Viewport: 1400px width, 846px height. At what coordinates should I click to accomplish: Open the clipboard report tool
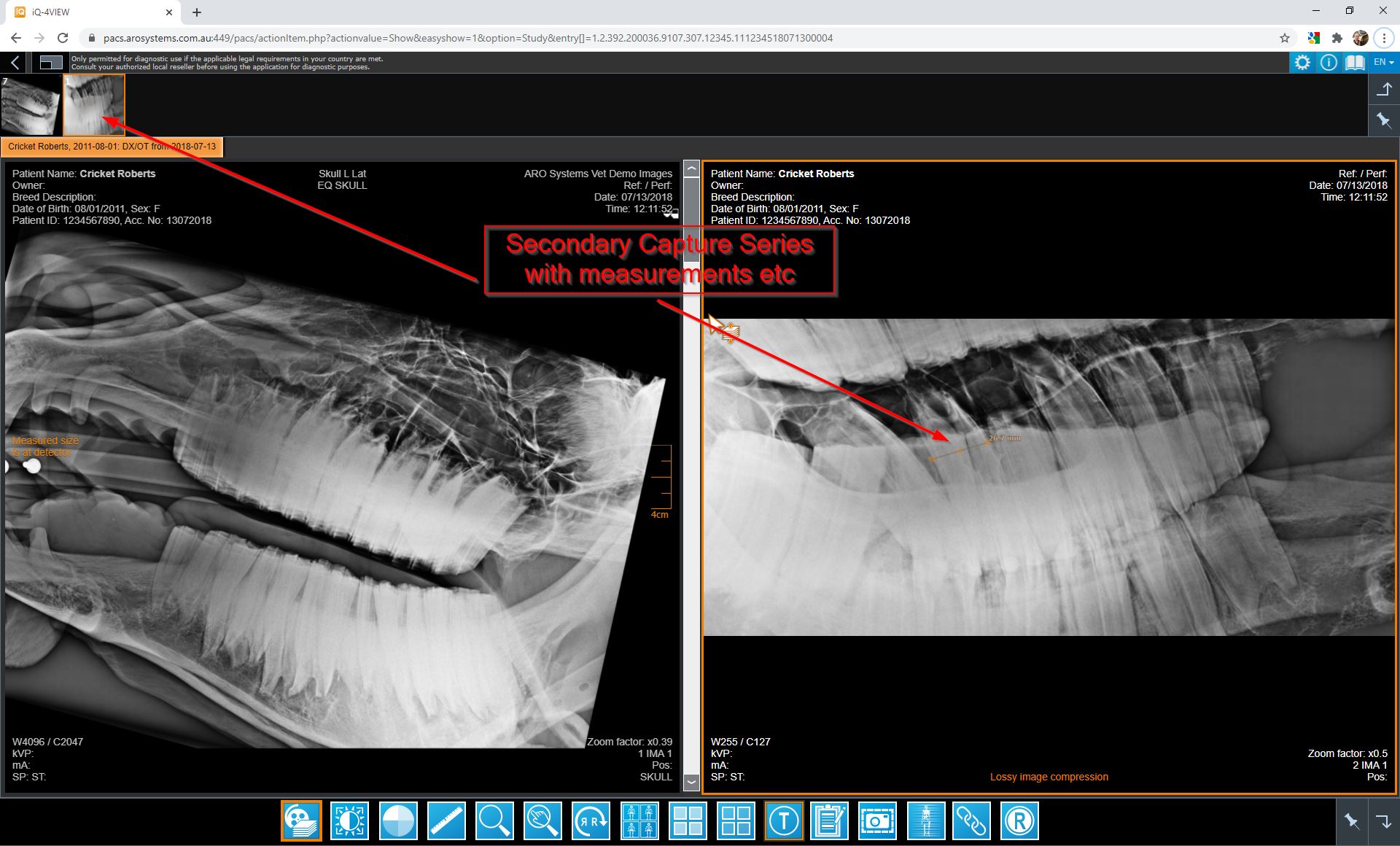pyautogui.click(x=830, y=820)
